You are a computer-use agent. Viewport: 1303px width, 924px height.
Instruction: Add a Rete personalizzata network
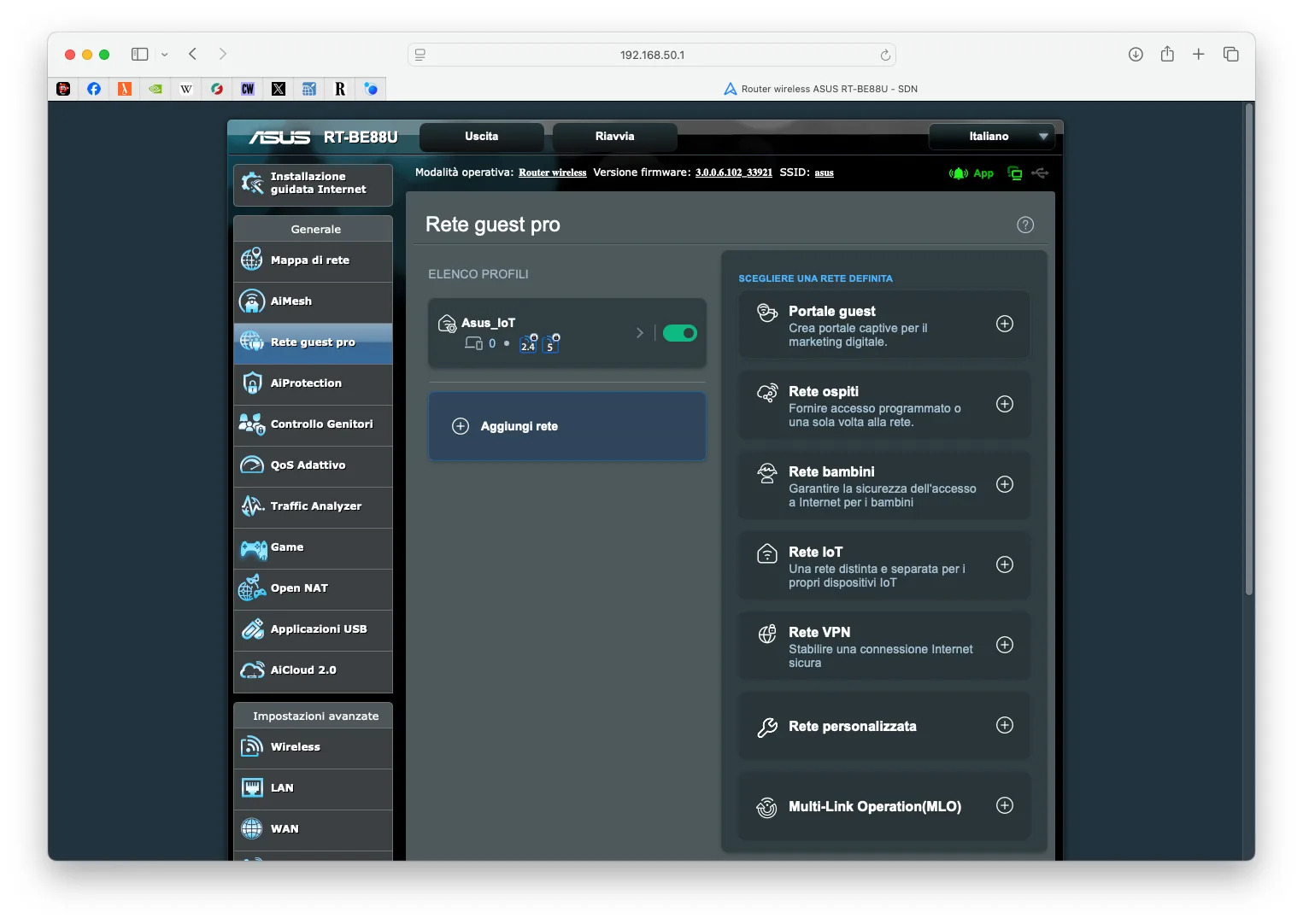tap(1005, 725)
